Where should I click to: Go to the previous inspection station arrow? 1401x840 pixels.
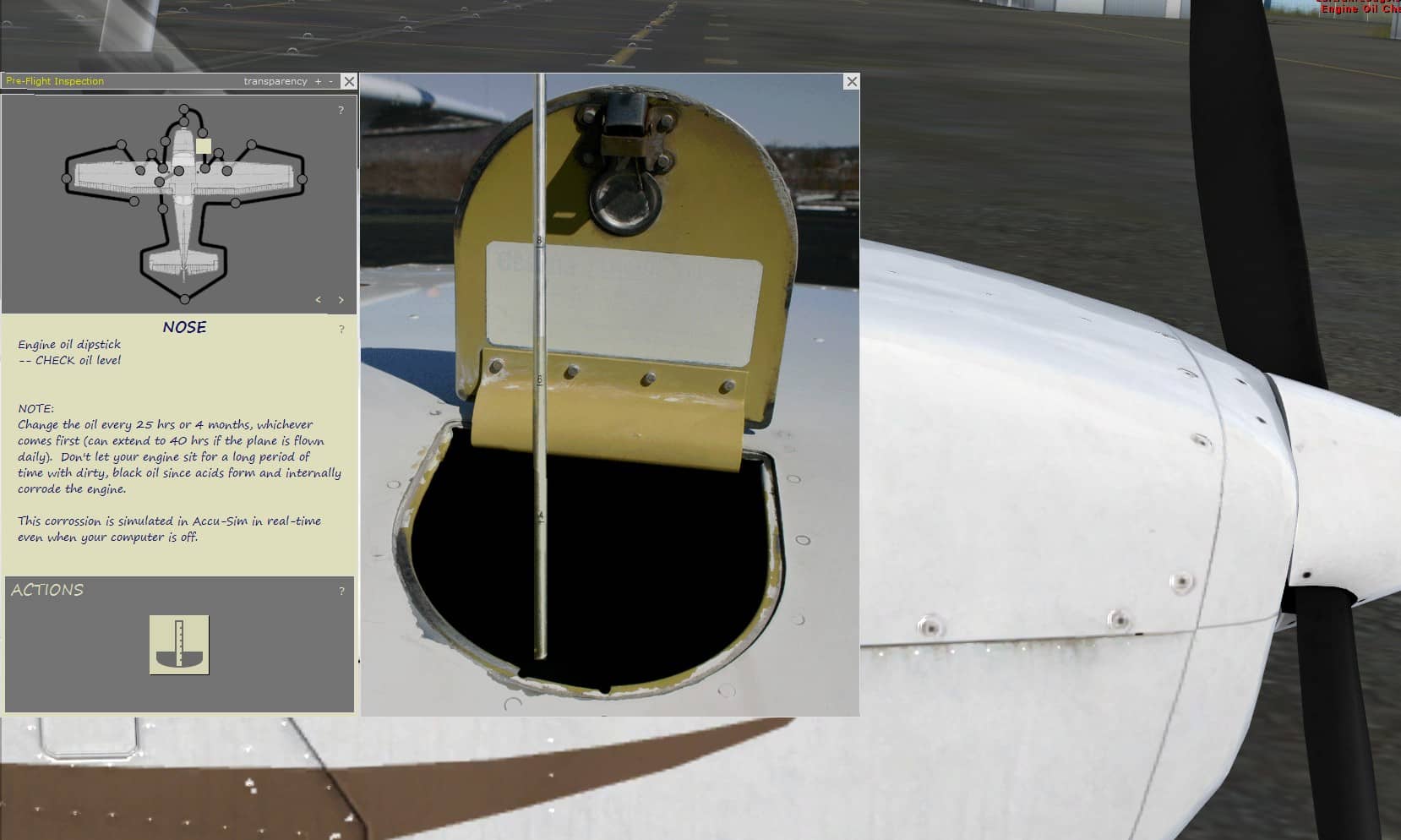coord(319,300)
